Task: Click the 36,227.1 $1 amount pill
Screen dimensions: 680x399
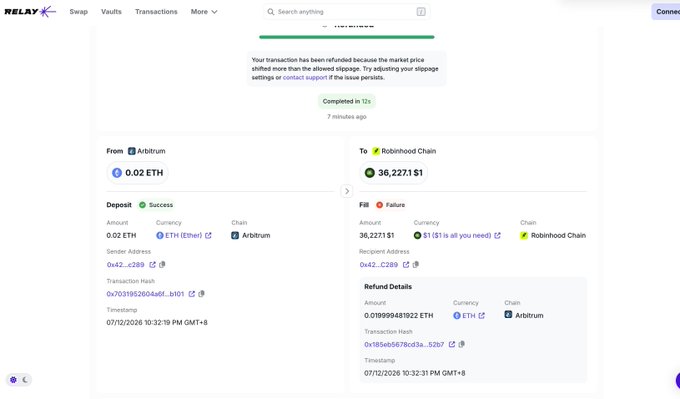Action: 393,173
